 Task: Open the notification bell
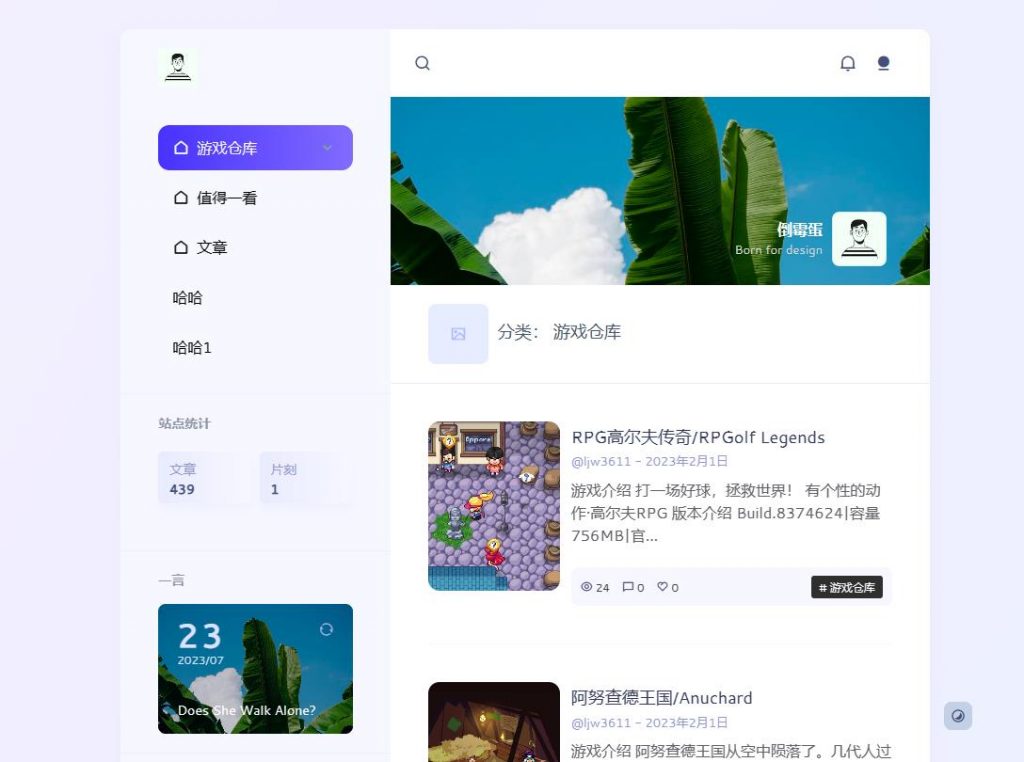point(847,63)
